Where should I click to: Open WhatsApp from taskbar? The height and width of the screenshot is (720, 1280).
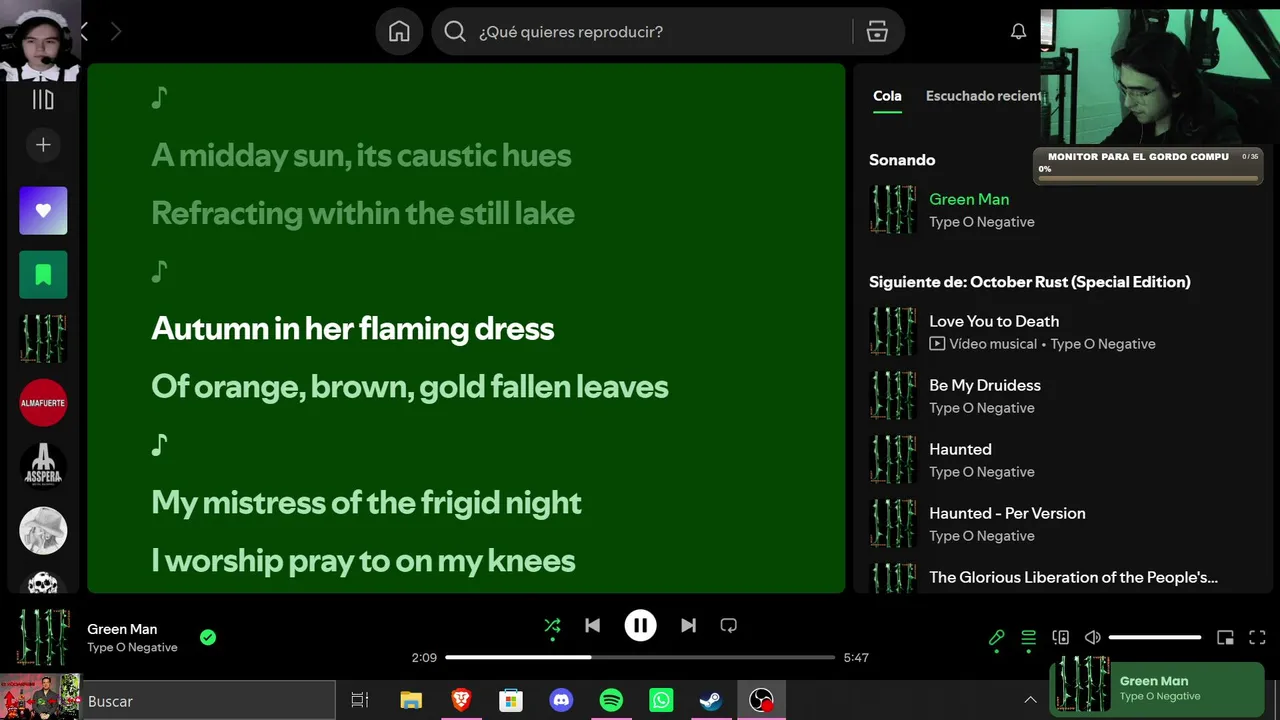661,701
